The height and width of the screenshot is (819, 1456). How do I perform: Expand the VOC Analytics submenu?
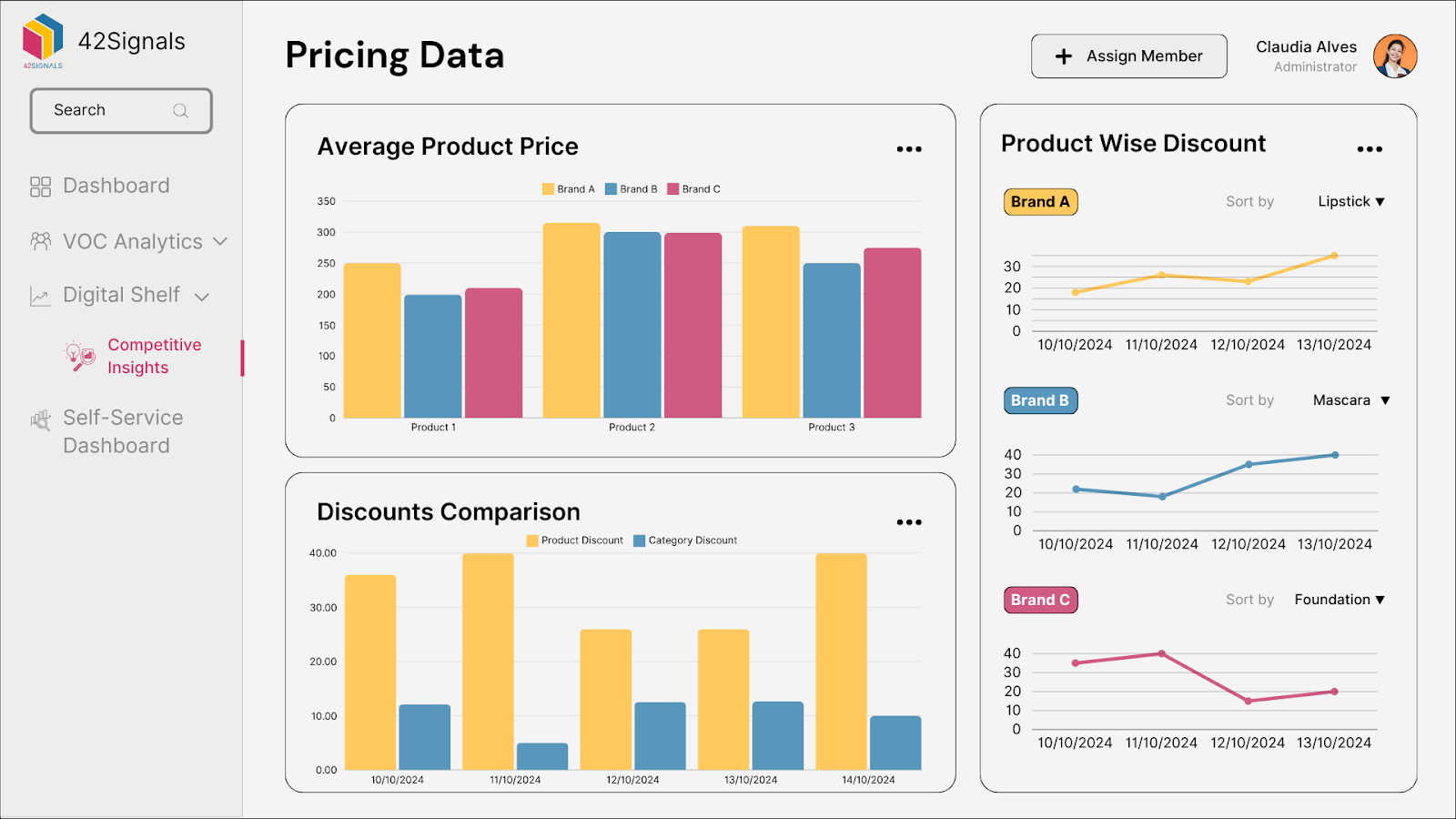(220, 241)
